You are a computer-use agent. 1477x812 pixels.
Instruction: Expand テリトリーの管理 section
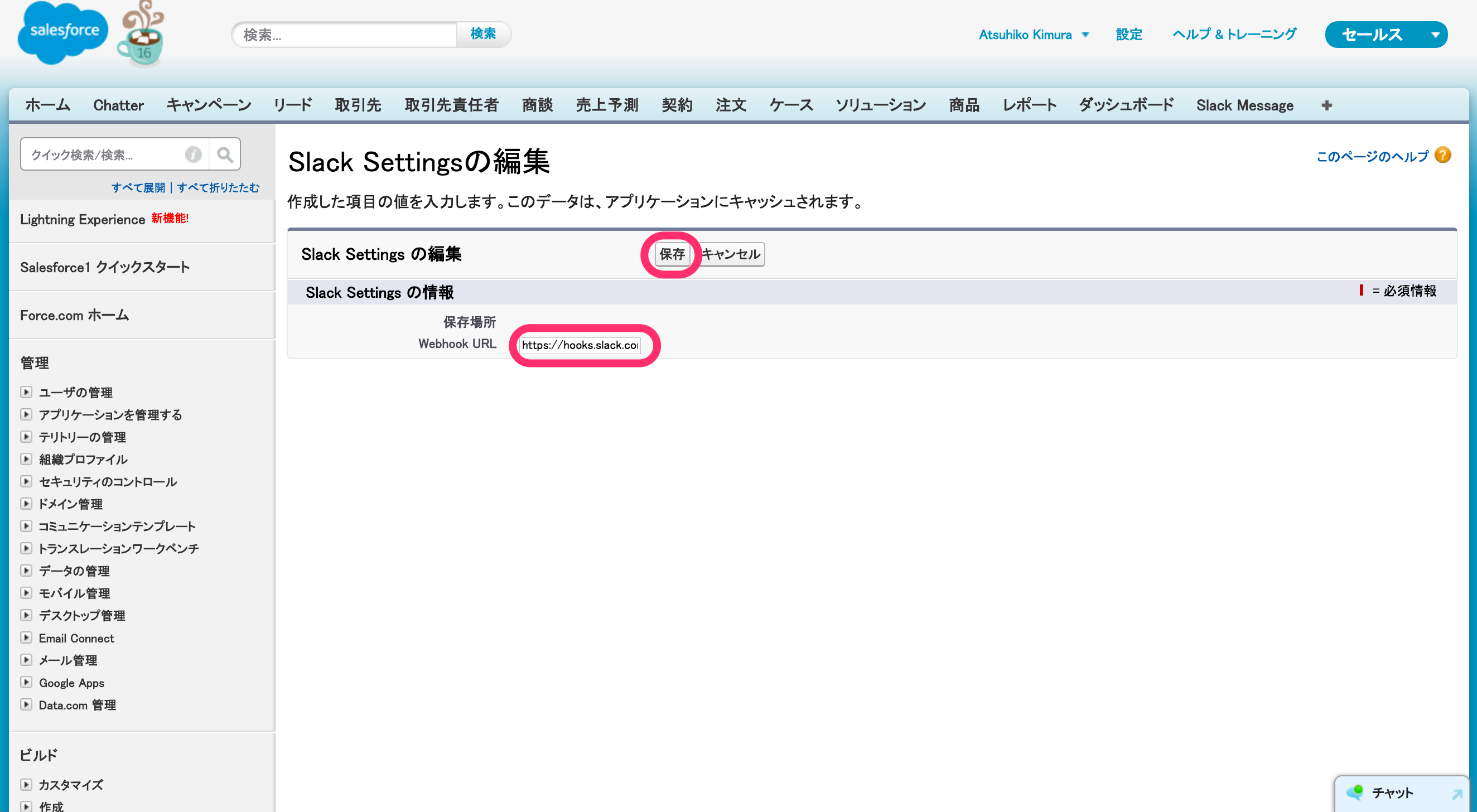click(26, 437)
